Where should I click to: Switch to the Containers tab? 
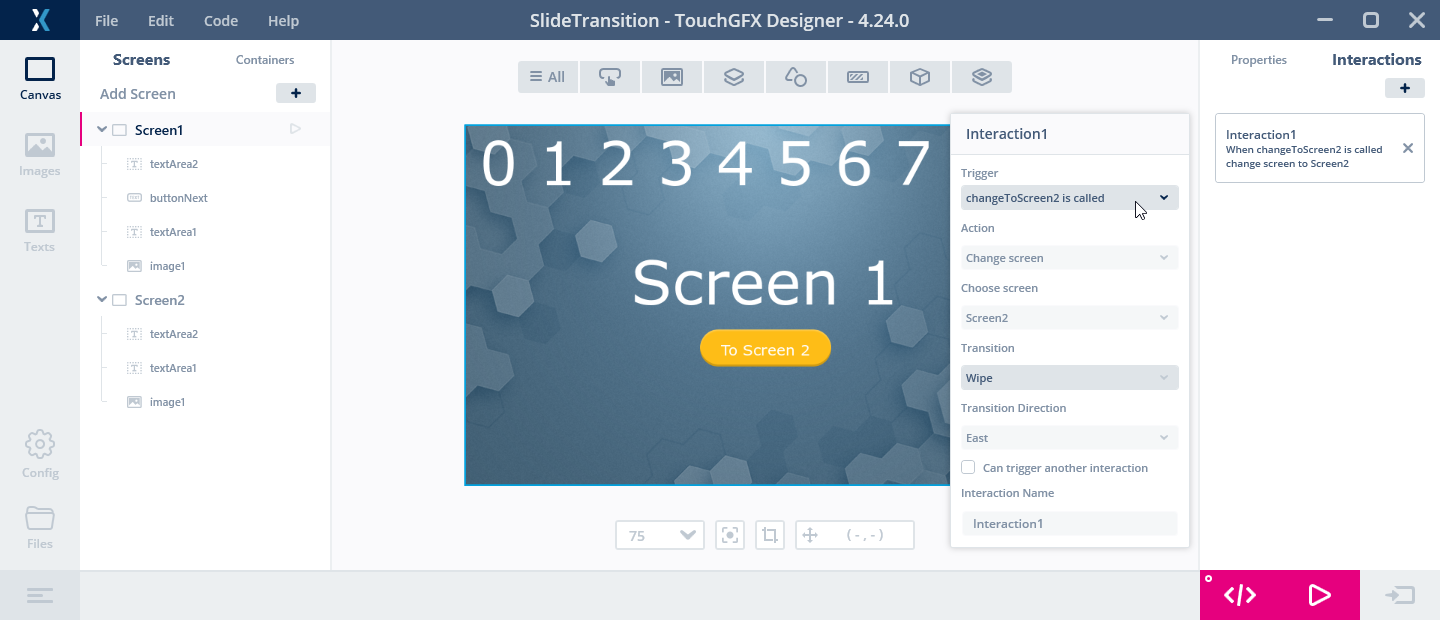tap(265, 60)
